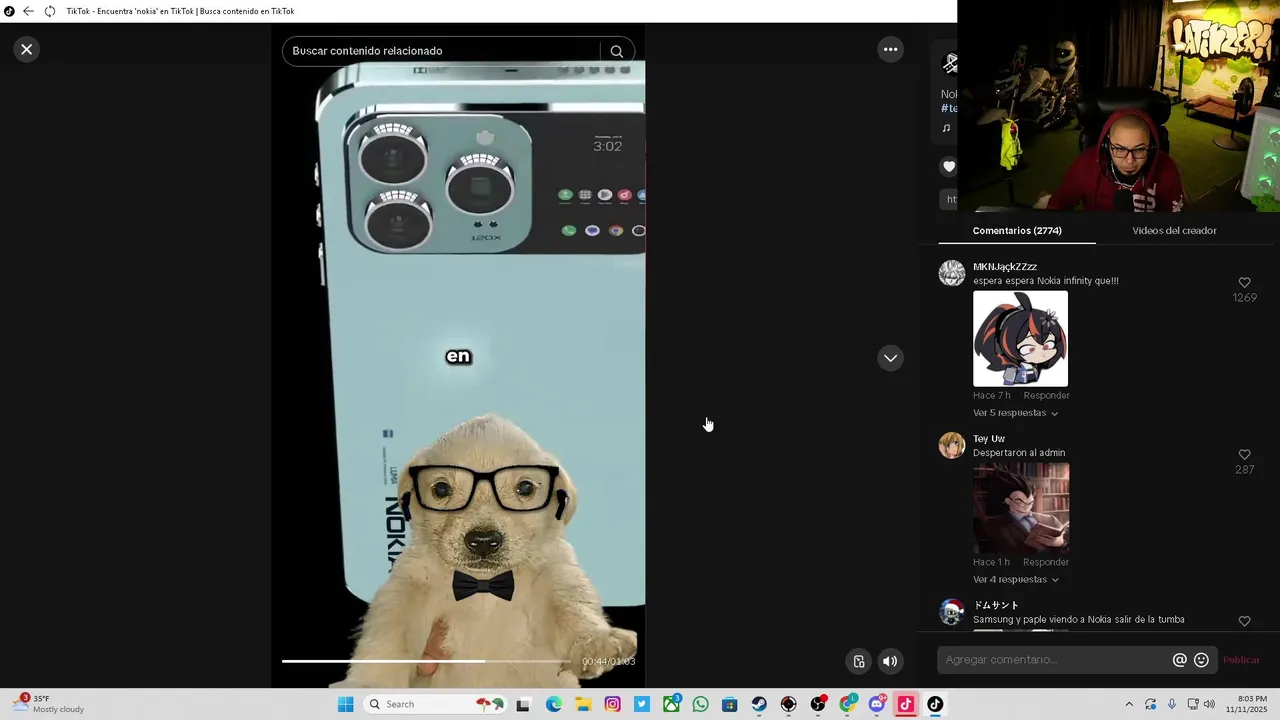Open WhatsApp from the taskbar
1280x720 pixels.
700,705
